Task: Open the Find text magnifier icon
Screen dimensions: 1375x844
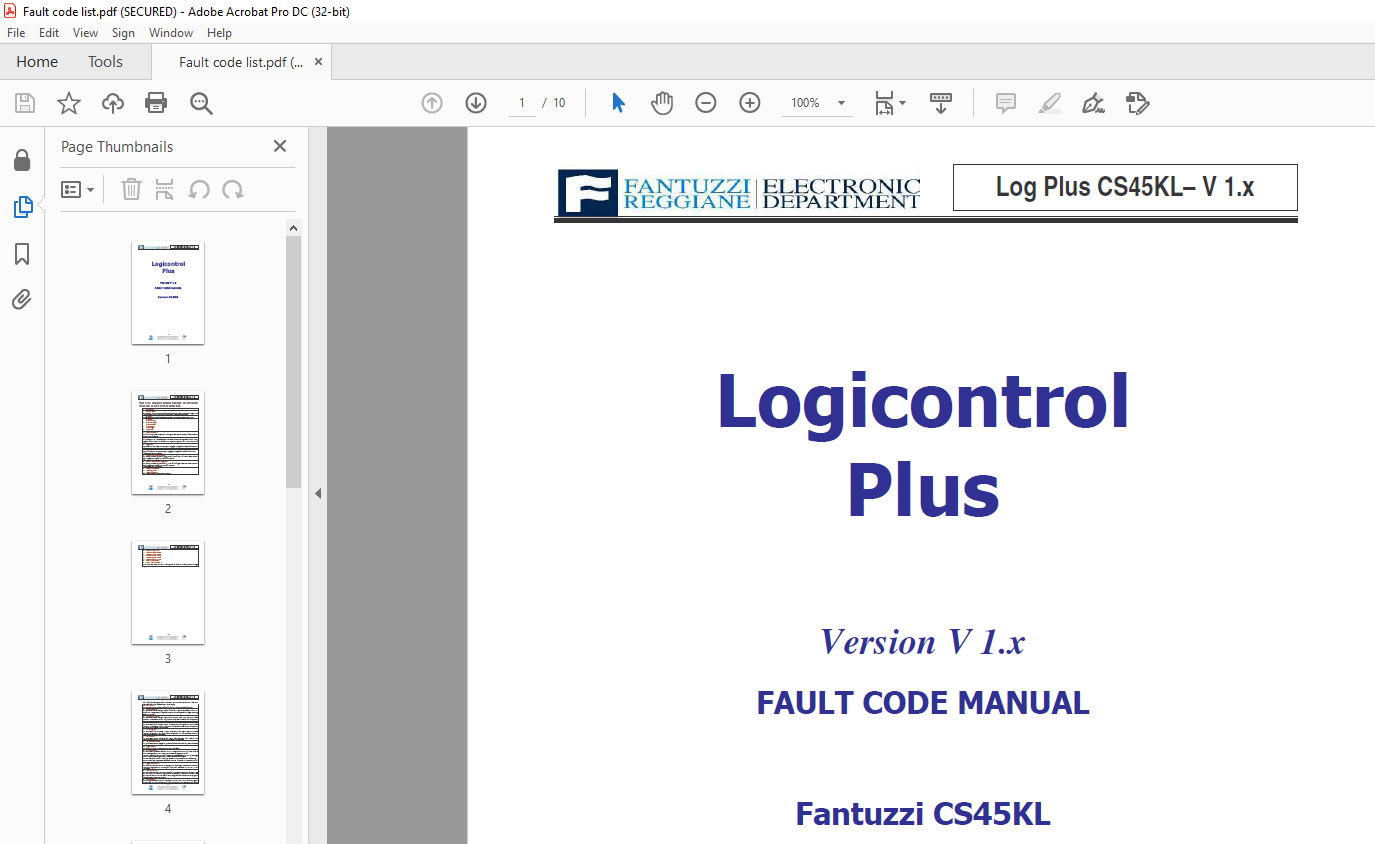Action: pyautogui.click(x=201, y=103)
